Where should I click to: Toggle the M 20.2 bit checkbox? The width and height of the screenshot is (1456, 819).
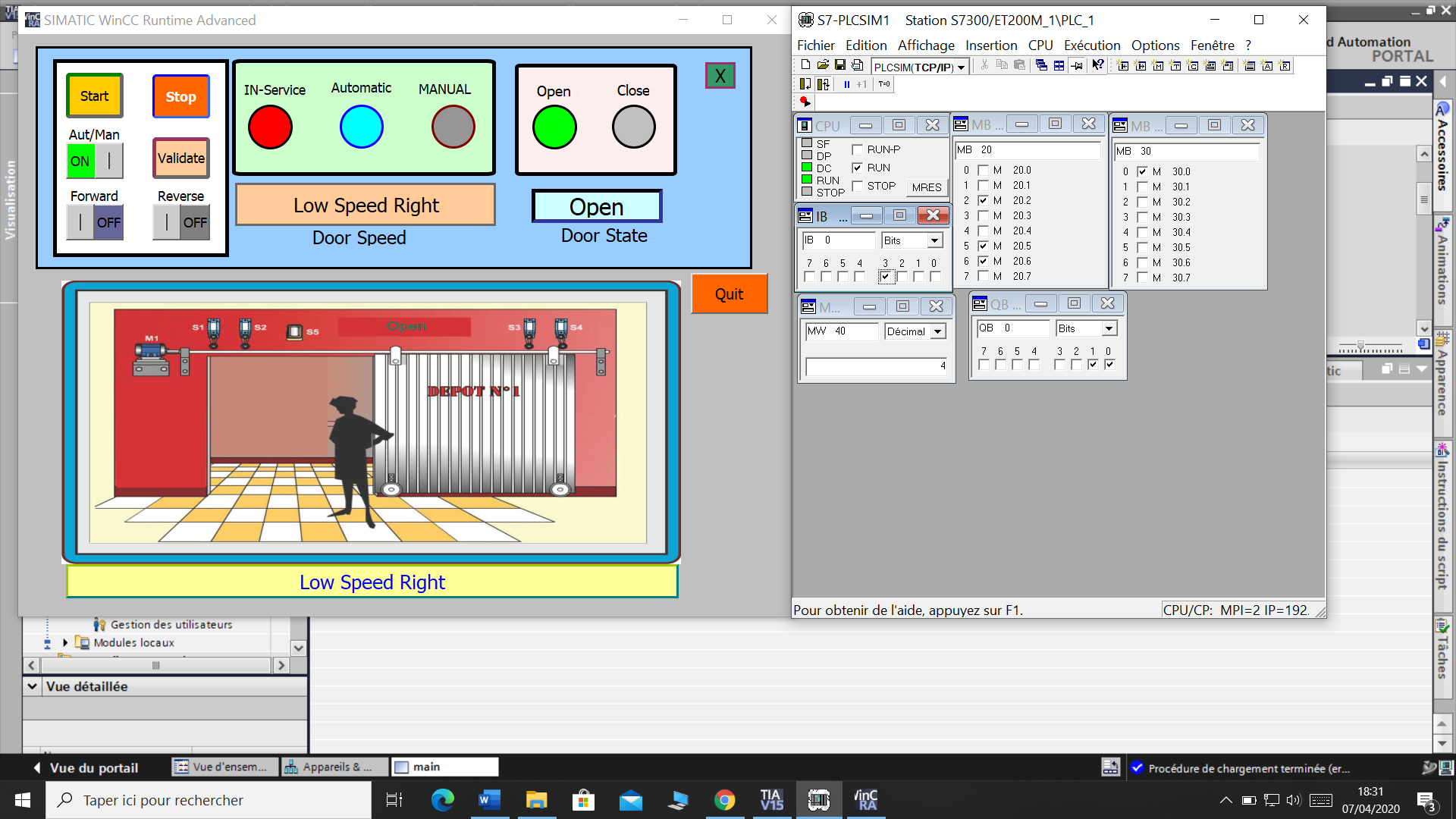pos(983,200)
